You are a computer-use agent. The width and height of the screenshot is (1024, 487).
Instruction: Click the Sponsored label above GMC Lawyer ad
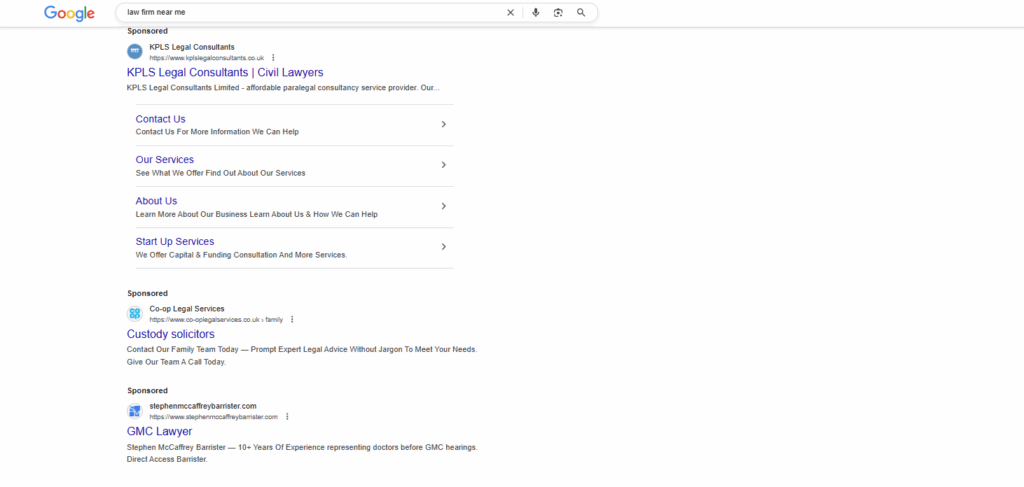[x=148, y=390]
